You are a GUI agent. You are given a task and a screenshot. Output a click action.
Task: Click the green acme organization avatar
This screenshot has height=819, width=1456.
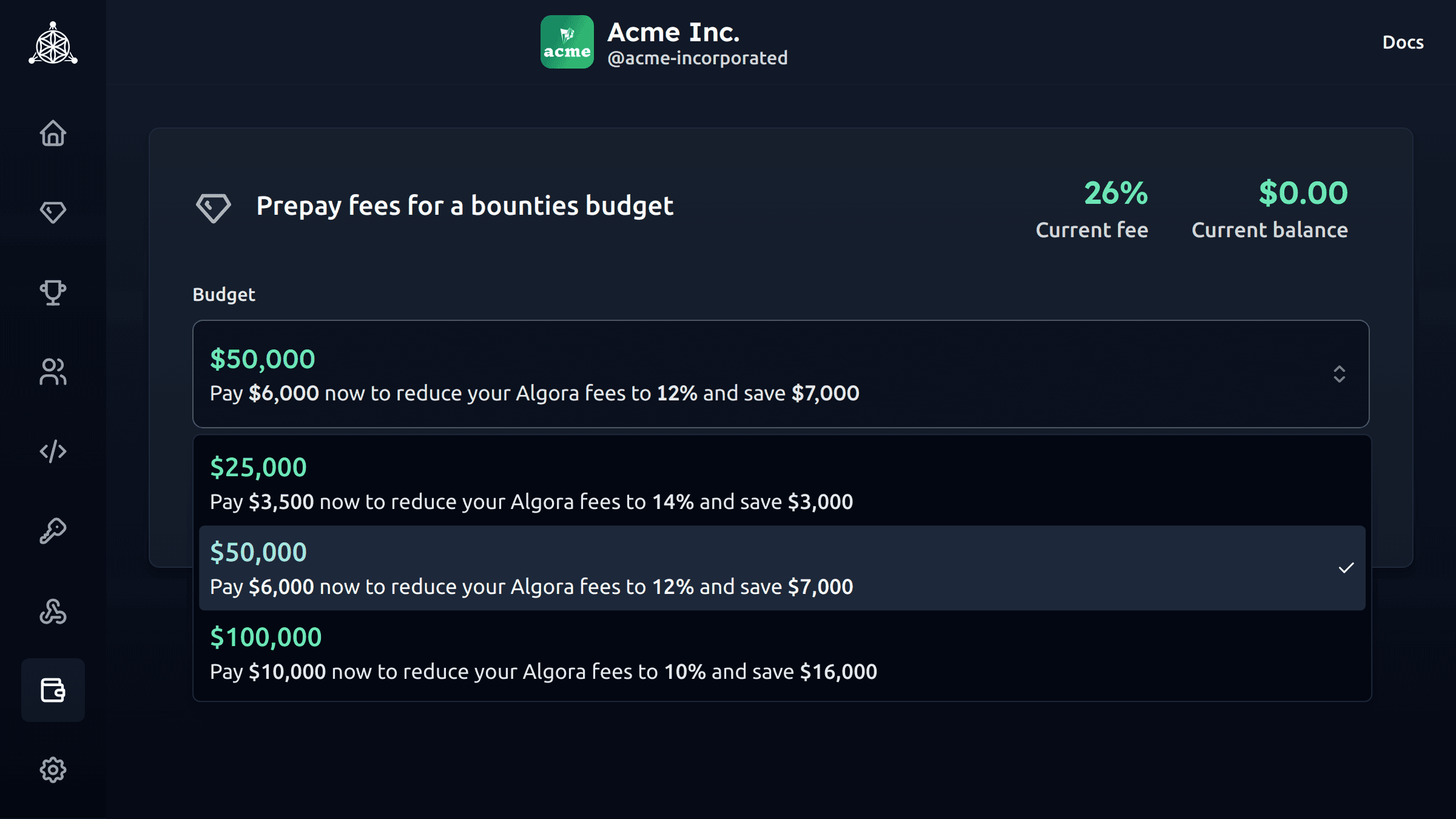[x=567, y=42]
